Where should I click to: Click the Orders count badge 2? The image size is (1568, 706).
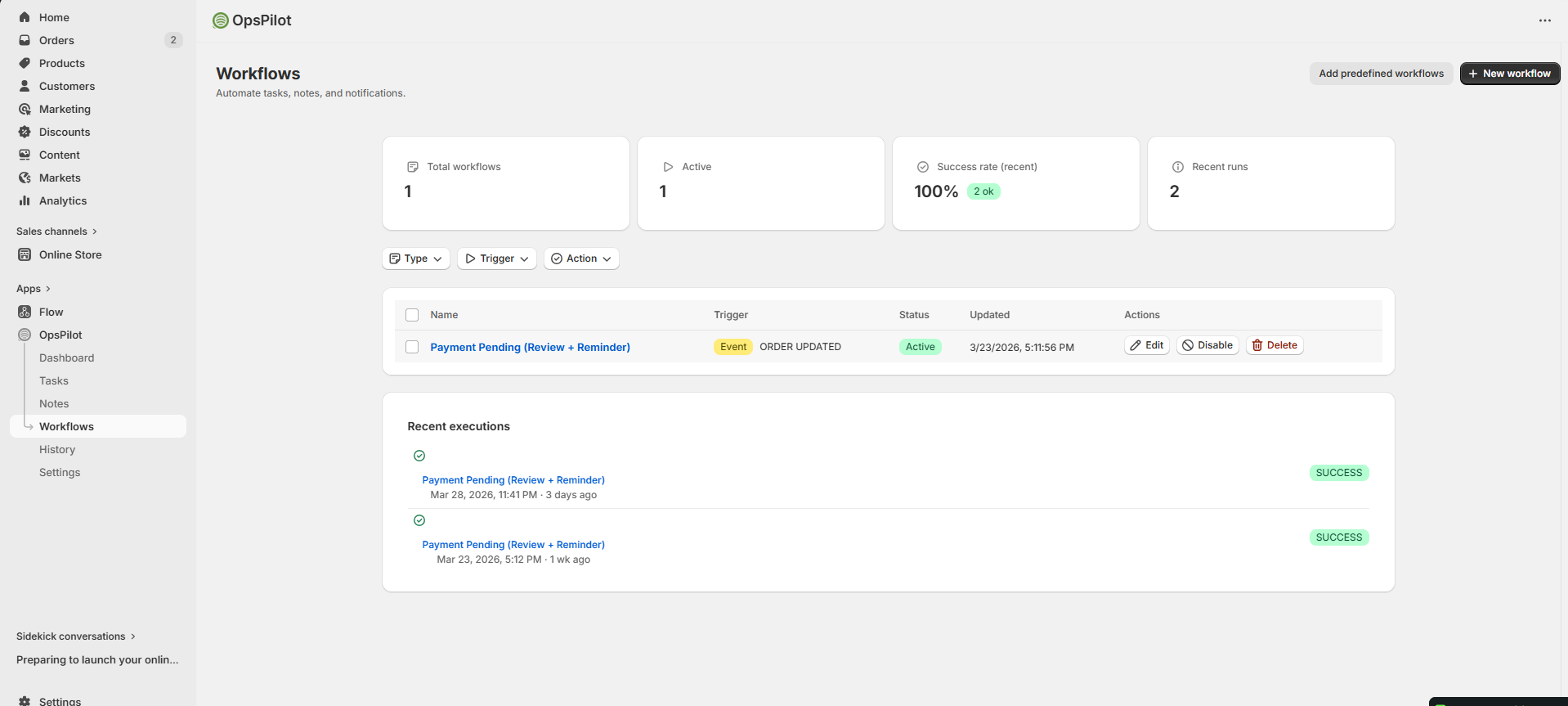tap(173, 40)
